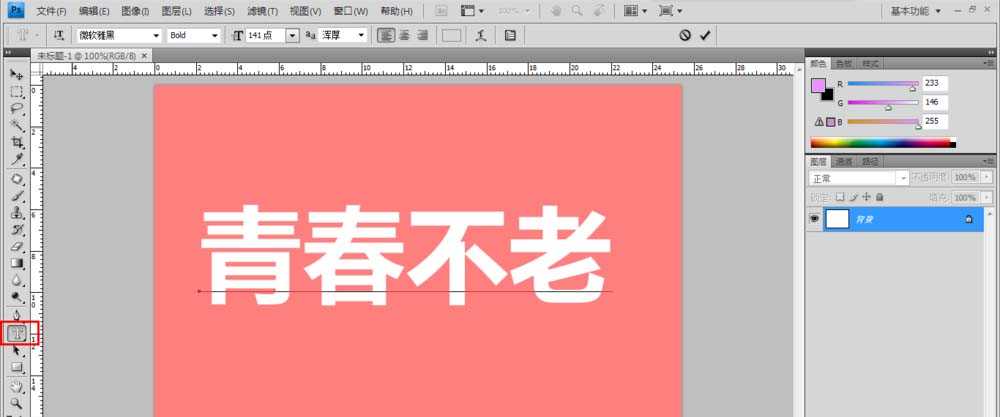Select the Move tool
This screenshot has height=417, width=1000.
(x=17, y=75)
